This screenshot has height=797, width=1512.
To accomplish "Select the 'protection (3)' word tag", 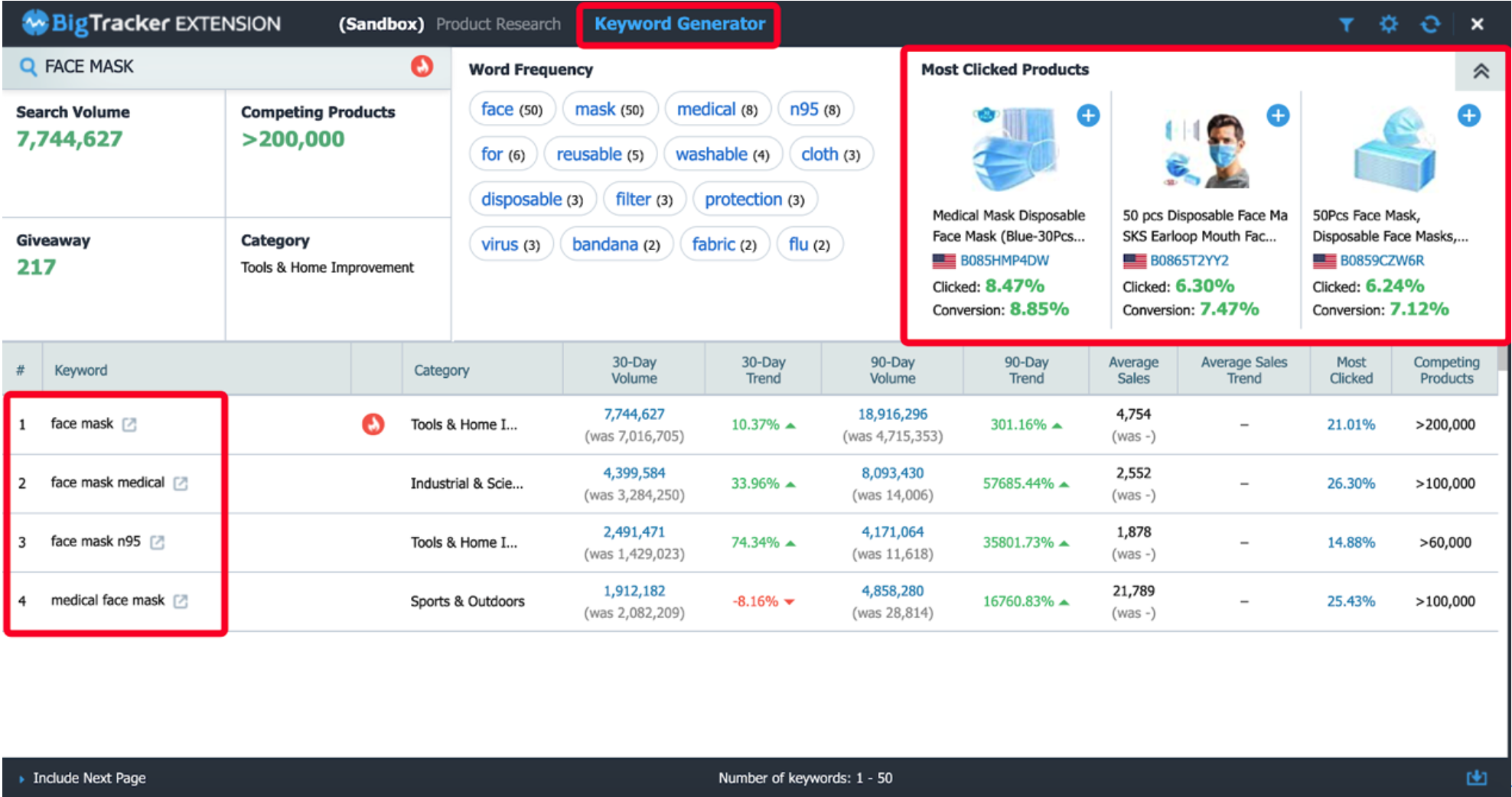I will click(754, 200).
